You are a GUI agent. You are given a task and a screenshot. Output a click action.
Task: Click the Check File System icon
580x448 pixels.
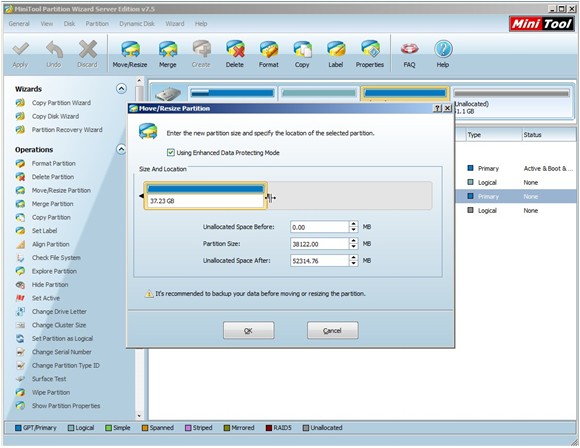click(20, 258)
